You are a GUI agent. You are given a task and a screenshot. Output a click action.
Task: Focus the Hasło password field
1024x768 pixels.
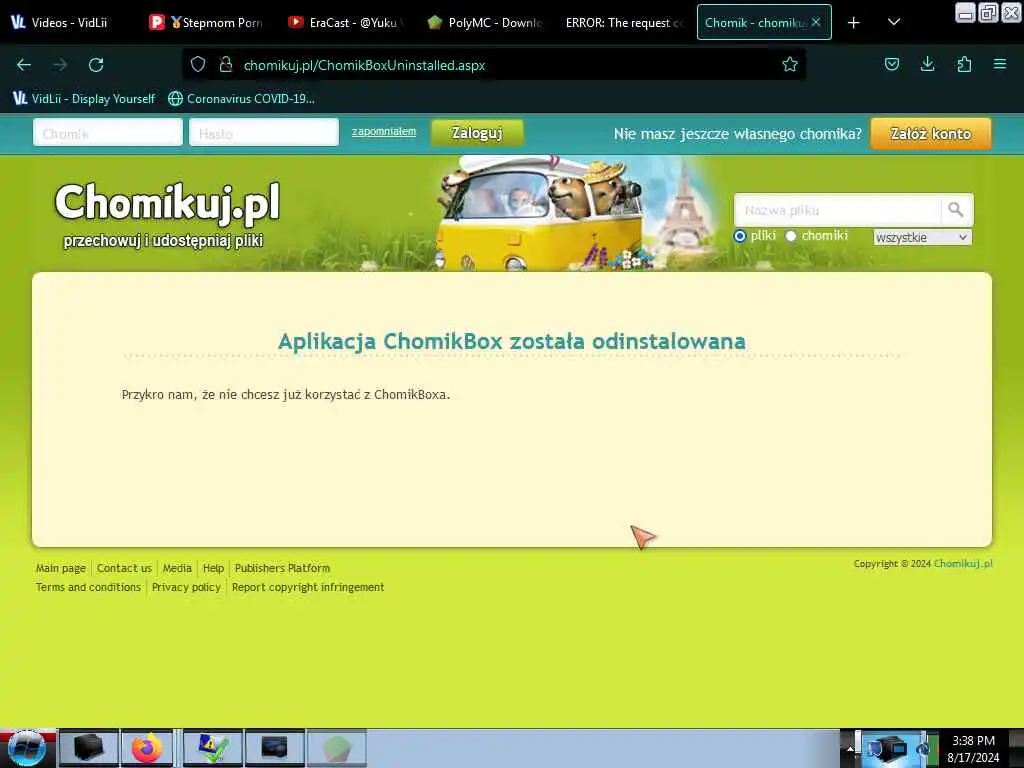point(264,133)
